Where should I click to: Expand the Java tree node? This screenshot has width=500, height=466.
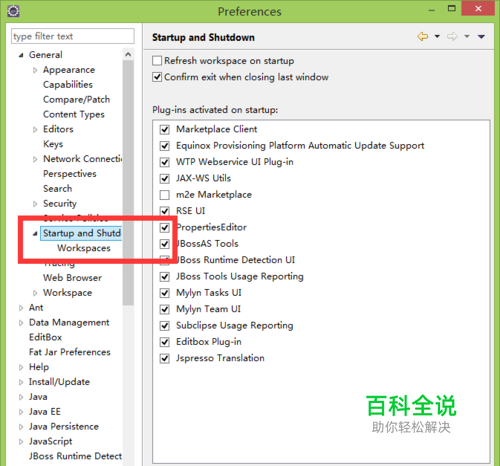(21, 397)
